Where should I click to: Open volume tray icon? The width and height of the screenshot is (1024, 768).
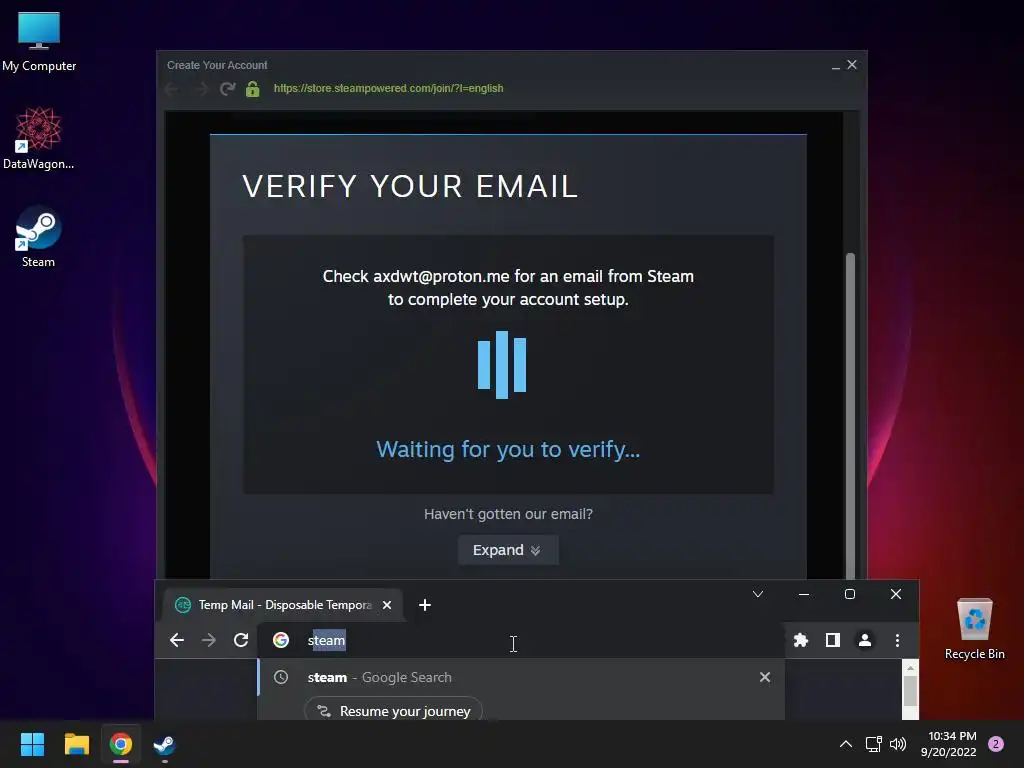899,744
